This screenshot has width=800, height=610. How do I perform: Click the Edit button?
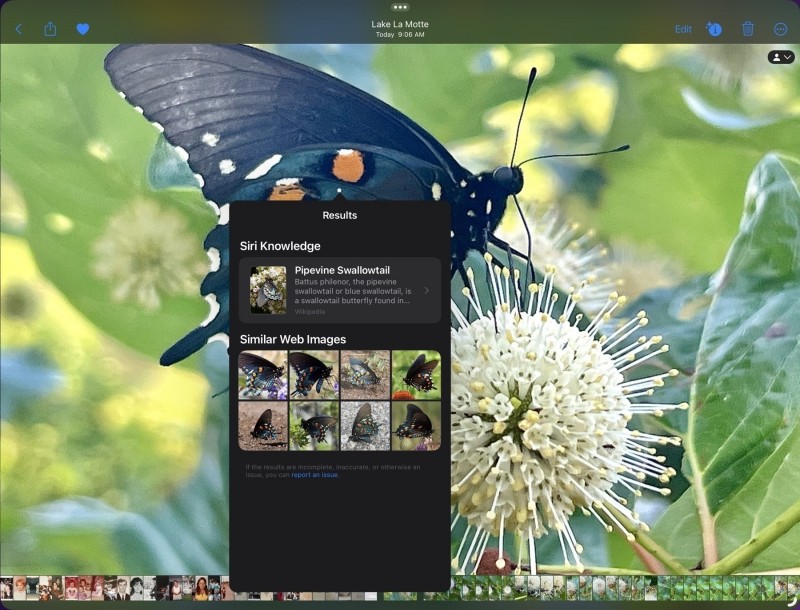(x=683, y=29)
